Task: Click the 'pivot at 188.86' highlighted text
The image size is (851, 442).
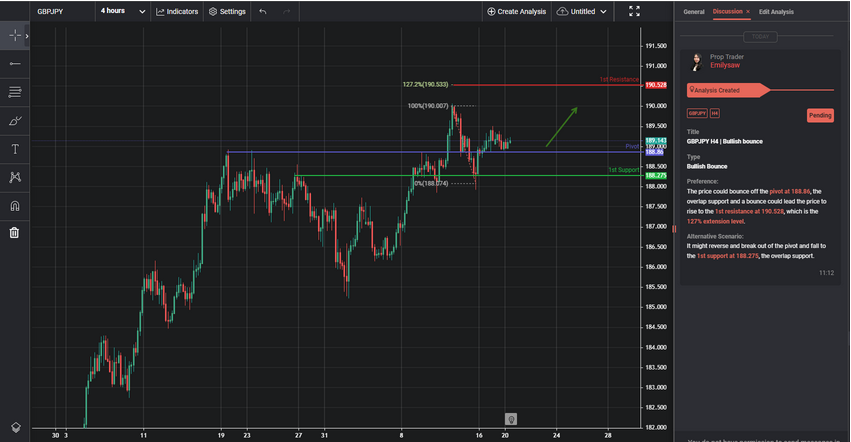Action: click(x=790, y=191)
